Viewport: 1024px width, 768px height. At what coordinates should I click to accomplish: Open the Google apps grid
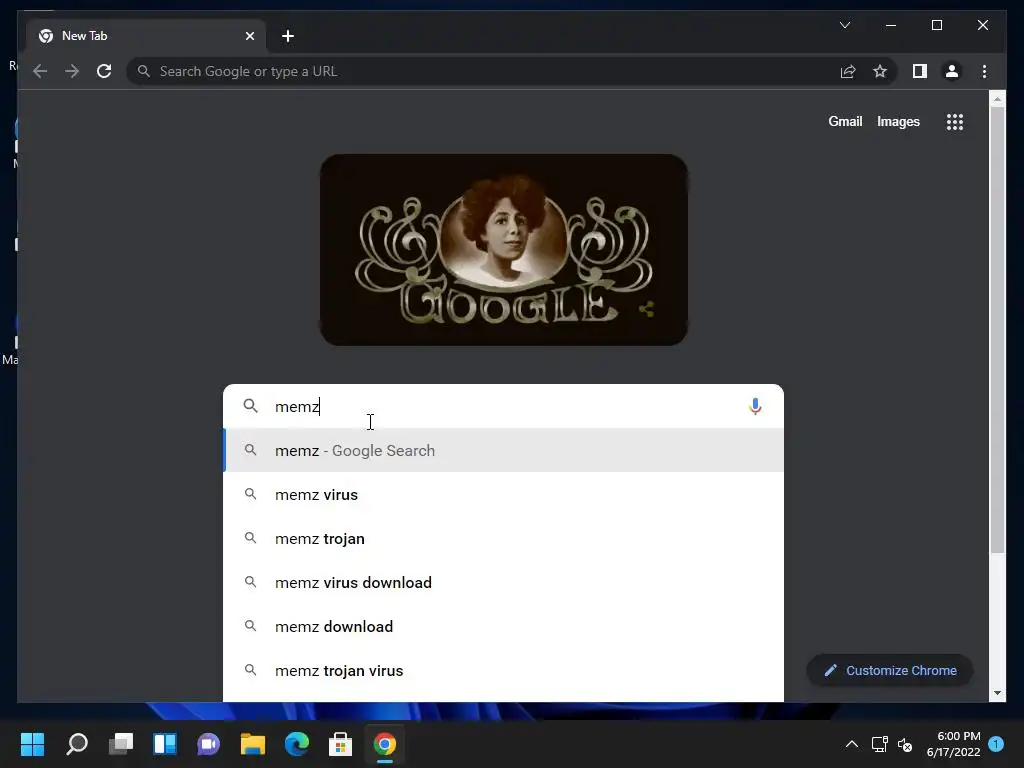pyautogui.click(x=954, y=121)
